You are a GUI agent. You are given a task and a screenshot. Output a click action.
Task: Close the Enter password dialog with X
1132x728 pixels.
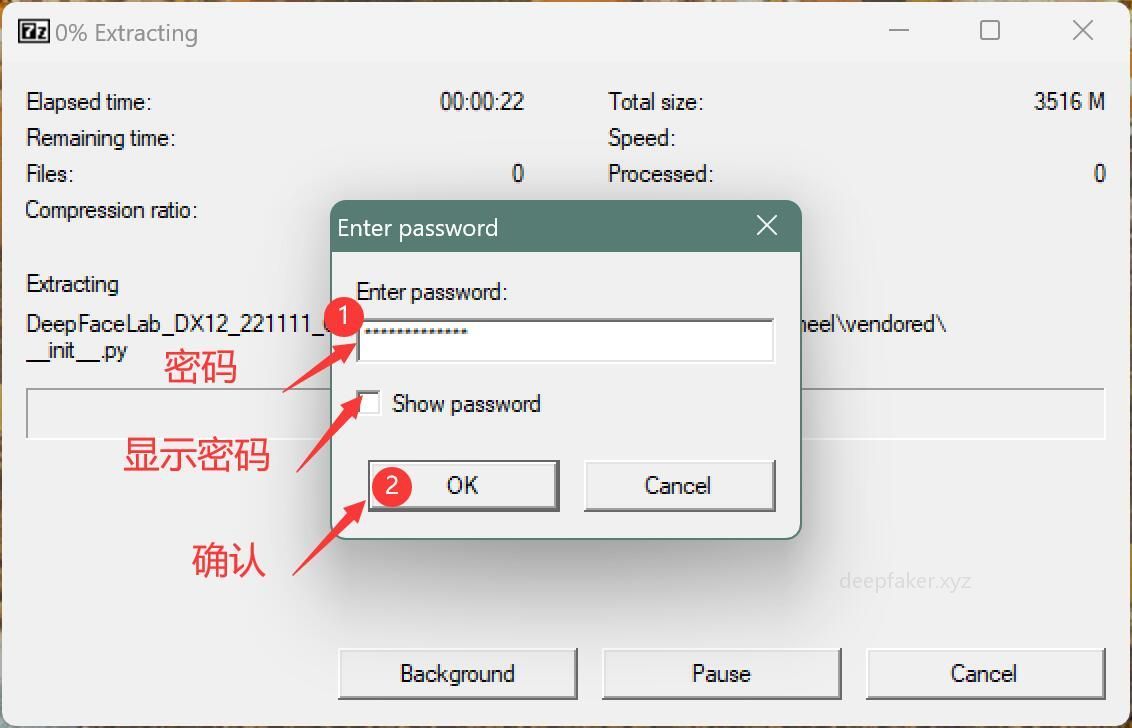point(767,225)
